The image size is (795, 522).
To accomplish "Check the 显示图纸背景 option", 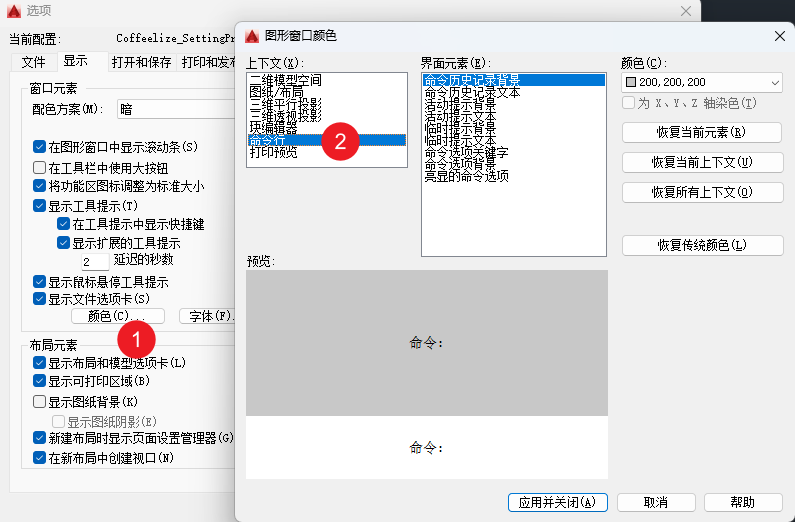I will coord(40,401).
